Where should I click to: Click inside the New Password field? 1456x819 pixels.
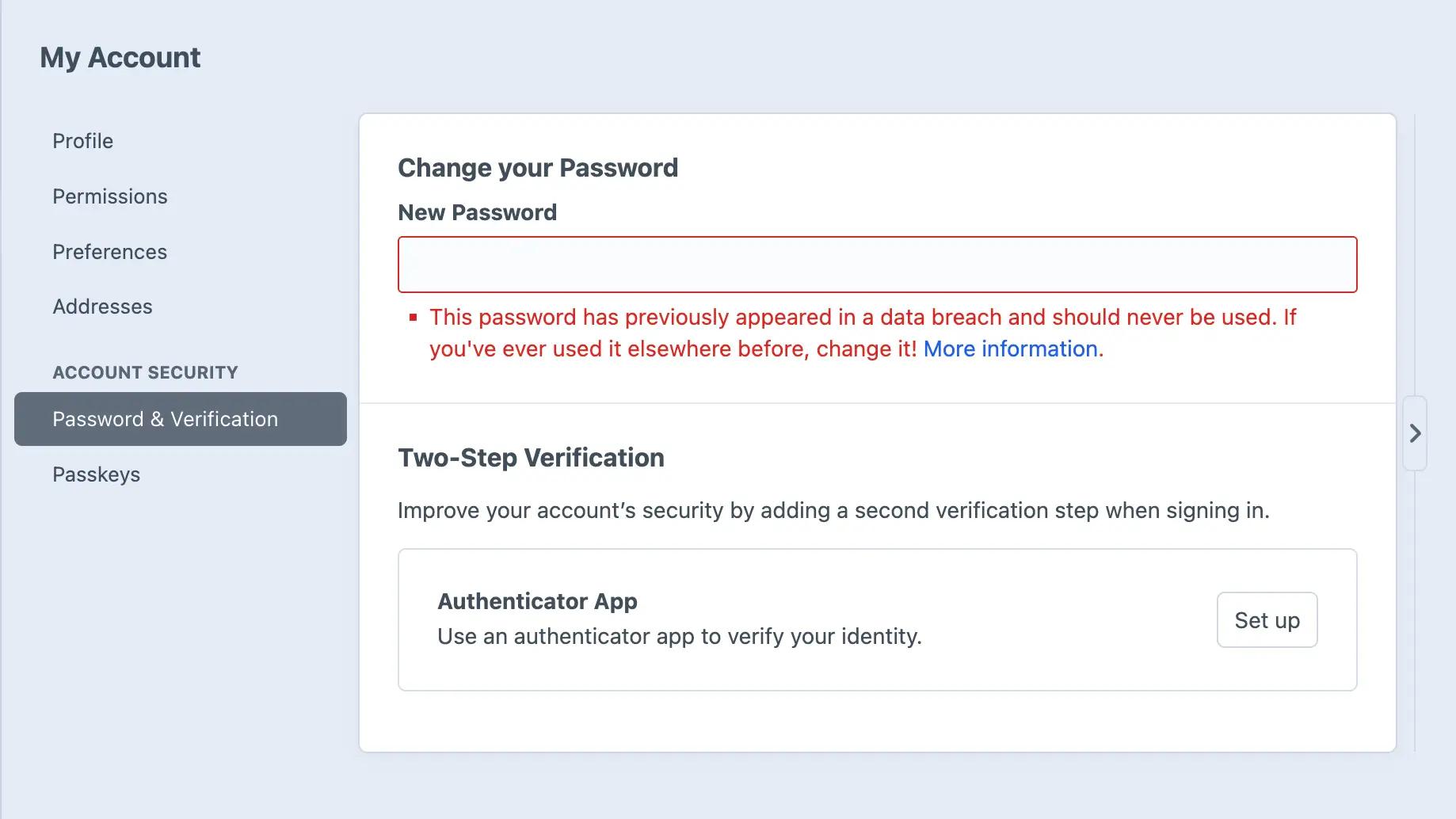[877, 264]
